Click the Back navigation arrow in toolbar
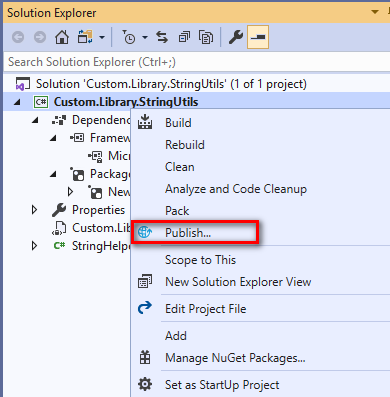Screen dimensions: 390x397 18,37
